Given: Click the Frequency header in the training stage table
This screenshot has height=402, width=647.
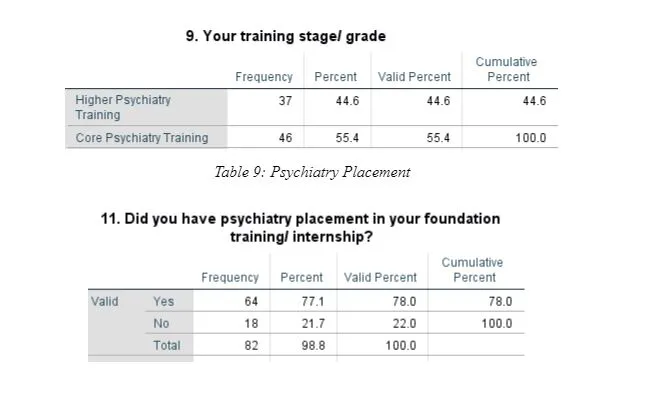Looking at the screenshot, I should pos(264,77).
